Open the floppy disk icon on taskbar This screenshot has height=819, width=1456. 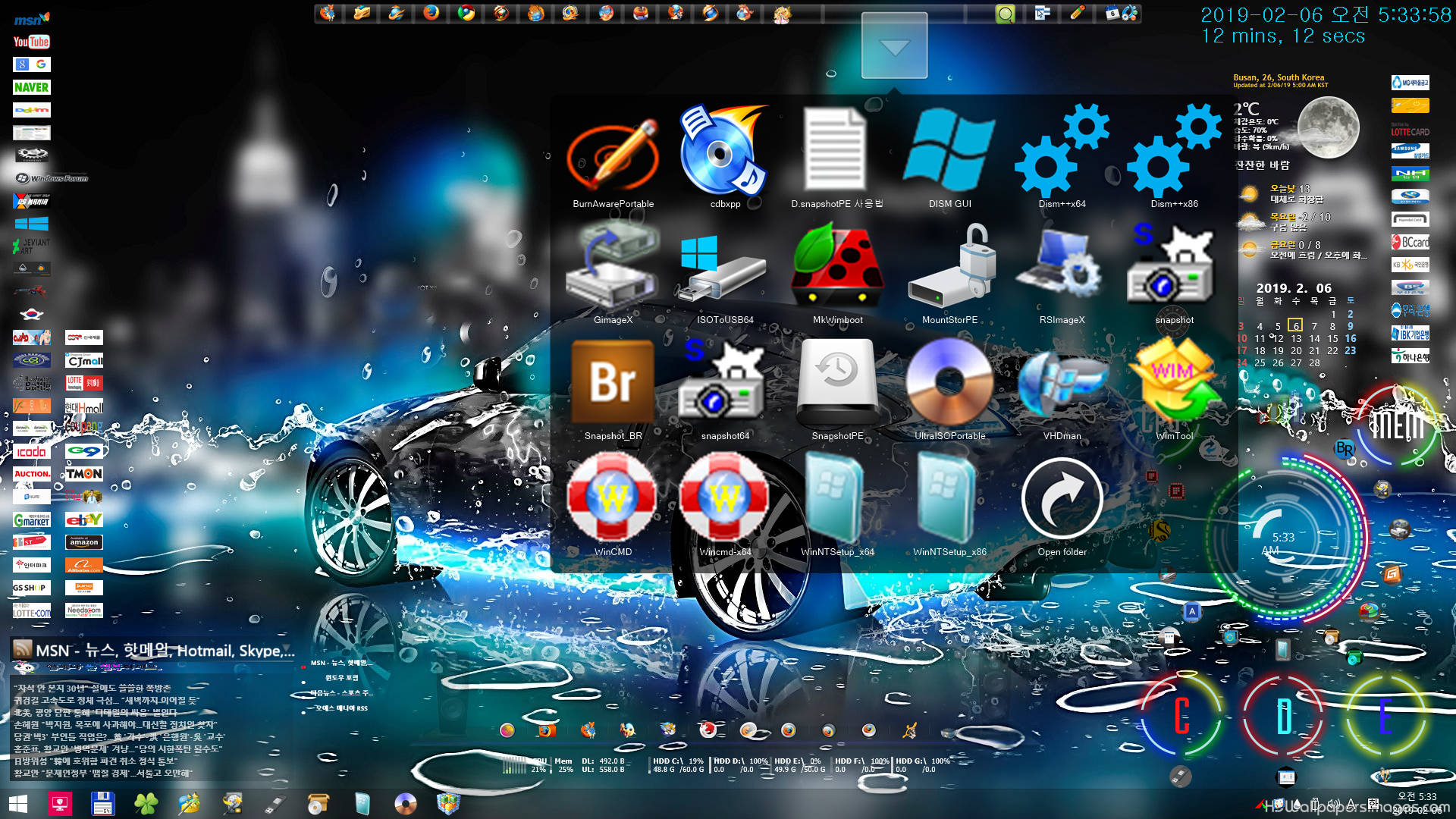102,804
